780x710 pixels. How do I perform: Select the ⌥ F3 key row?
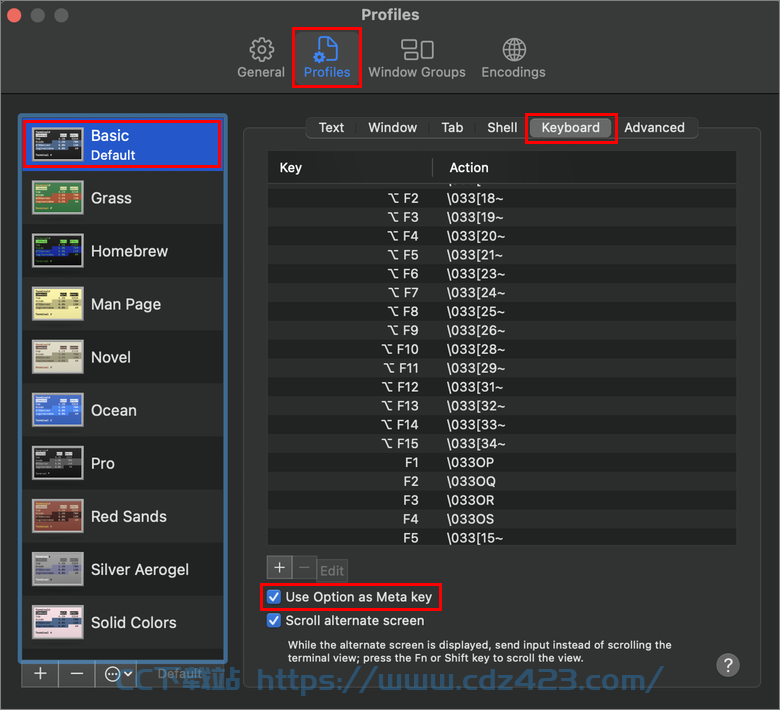(502, 217)
